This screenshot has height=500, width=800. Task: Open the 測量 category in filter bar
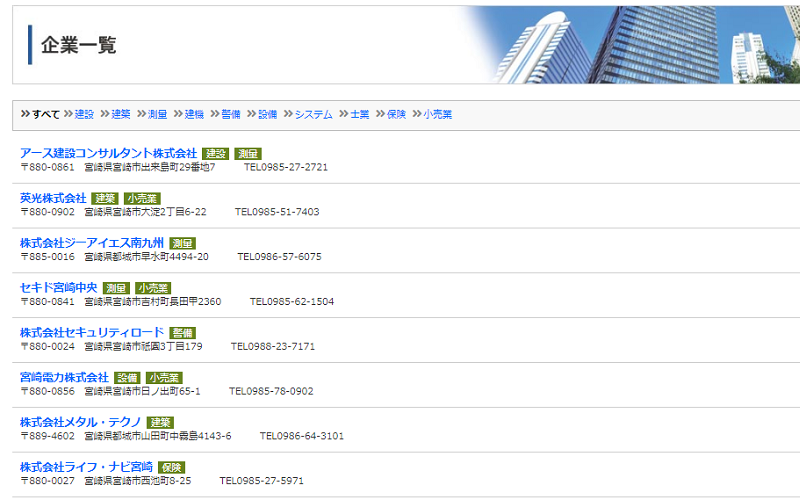[x=157, y=115]
